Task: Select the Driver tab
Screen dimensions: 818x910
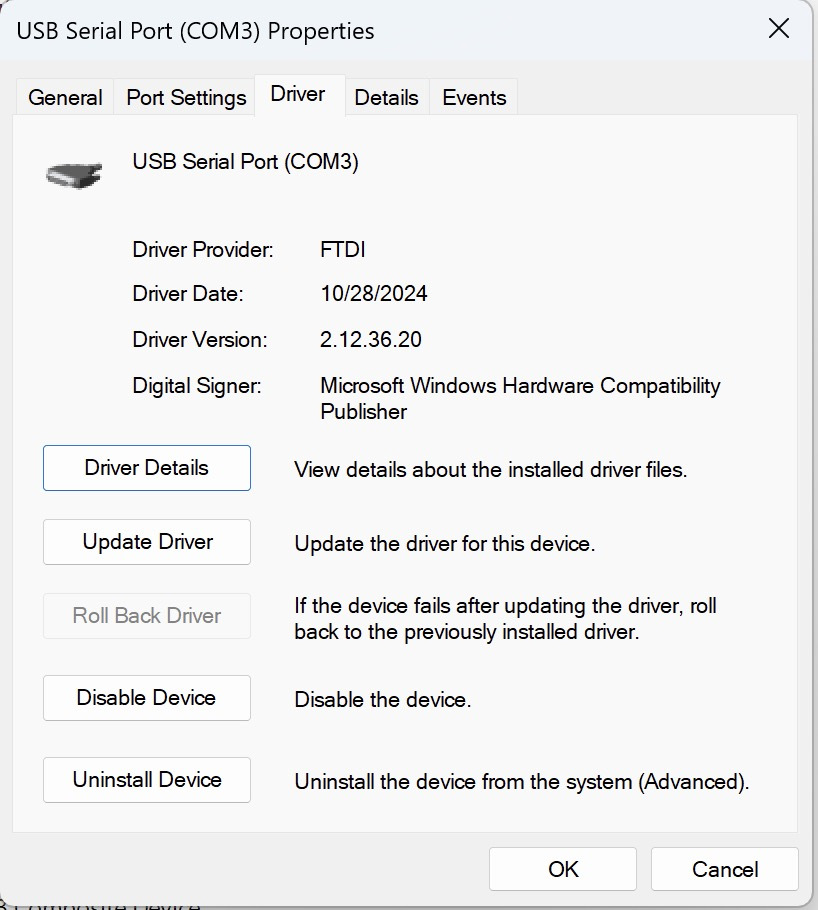Action: pos(298,95)
